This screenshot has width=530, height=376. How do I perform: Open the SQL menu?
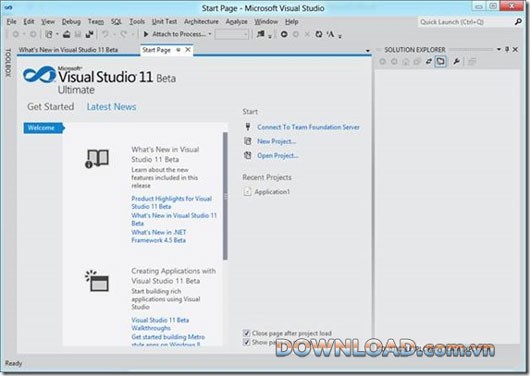click(116, 22)
